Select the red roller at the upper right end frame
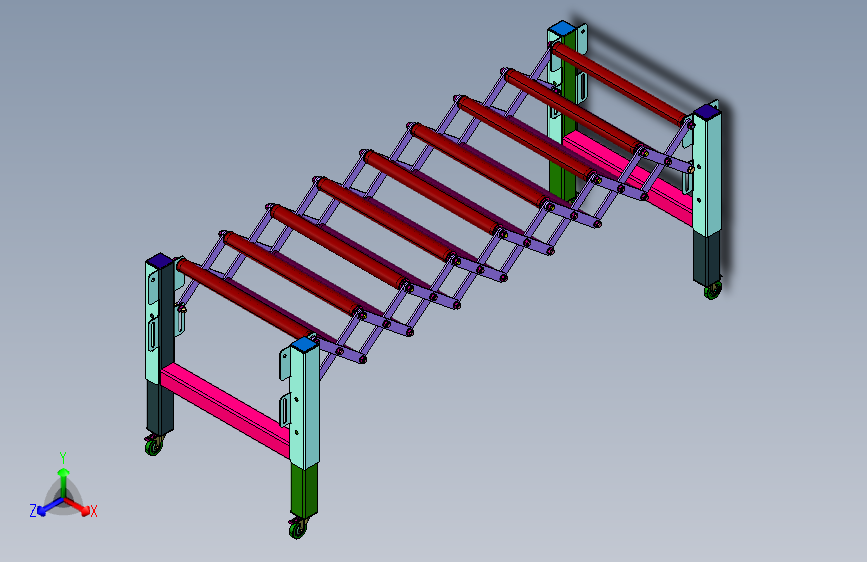Image resolution: width=867 pixels, height=562 pixels. click(x=620, y=84)
